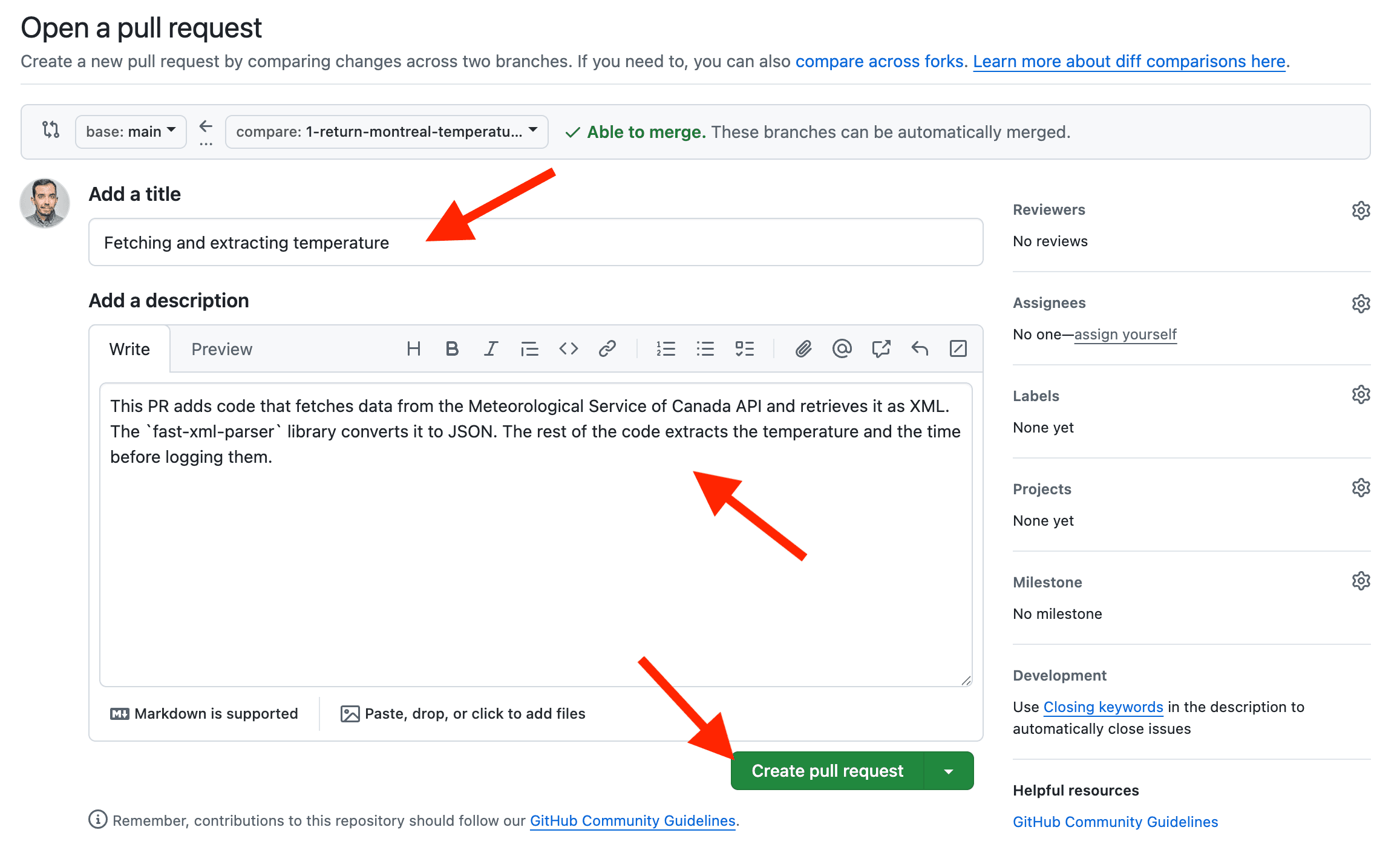The image size is (1400, 853).
Task: Open Reviewers settings gear
Action: (1361, 211)
